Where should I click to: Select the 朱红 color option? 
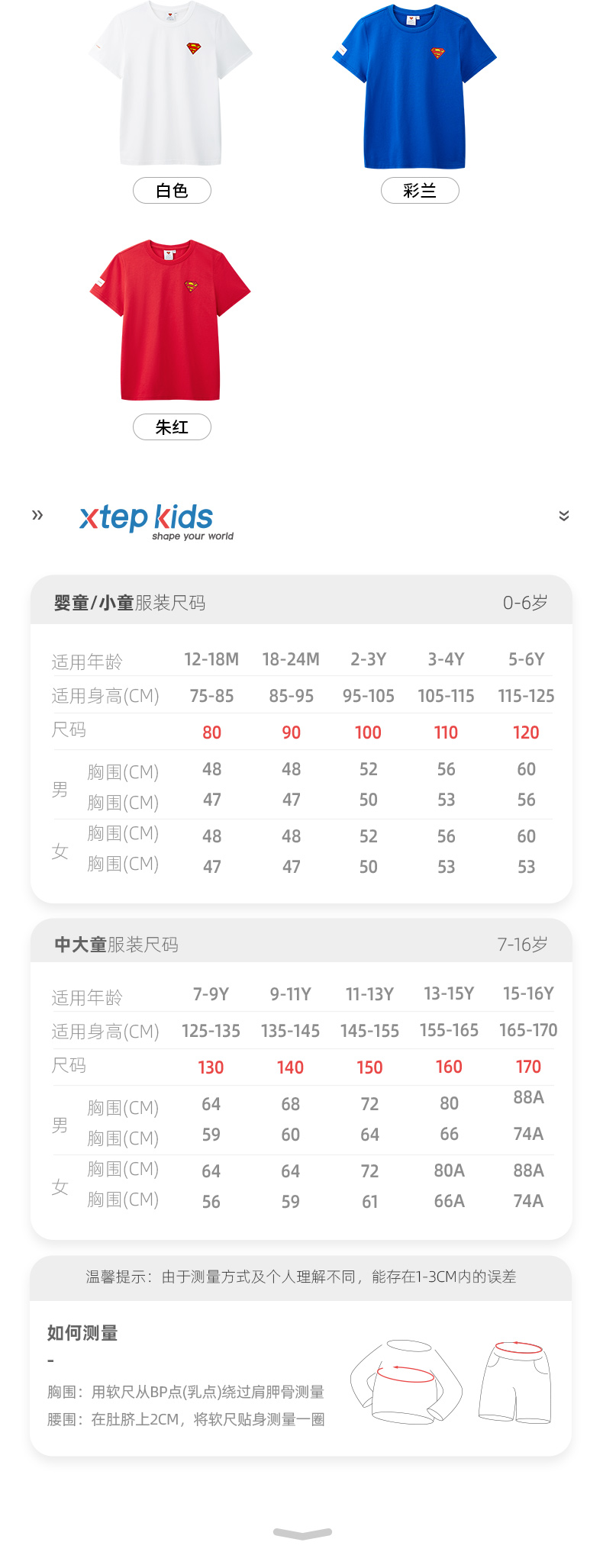172,427
